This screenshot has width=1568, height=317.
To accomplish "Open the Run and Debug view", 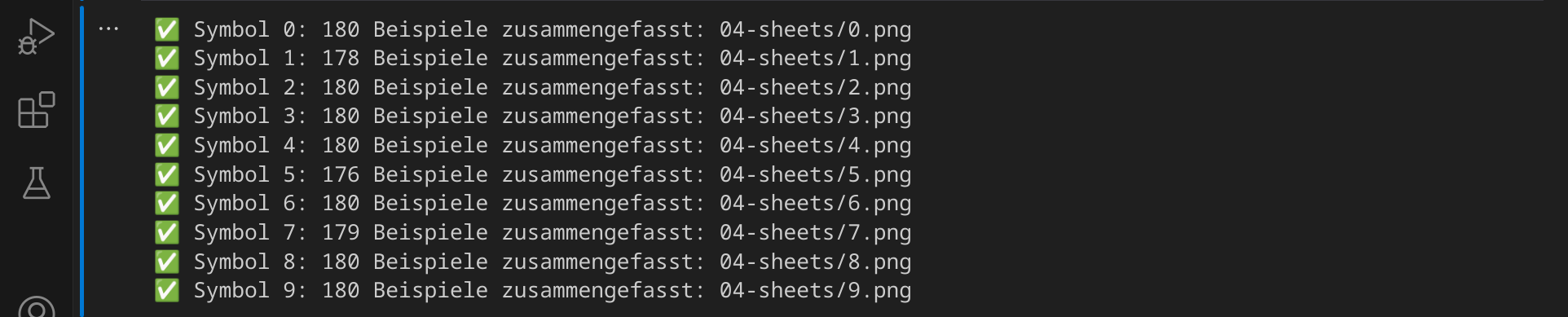I will click(x=36, y=36).
